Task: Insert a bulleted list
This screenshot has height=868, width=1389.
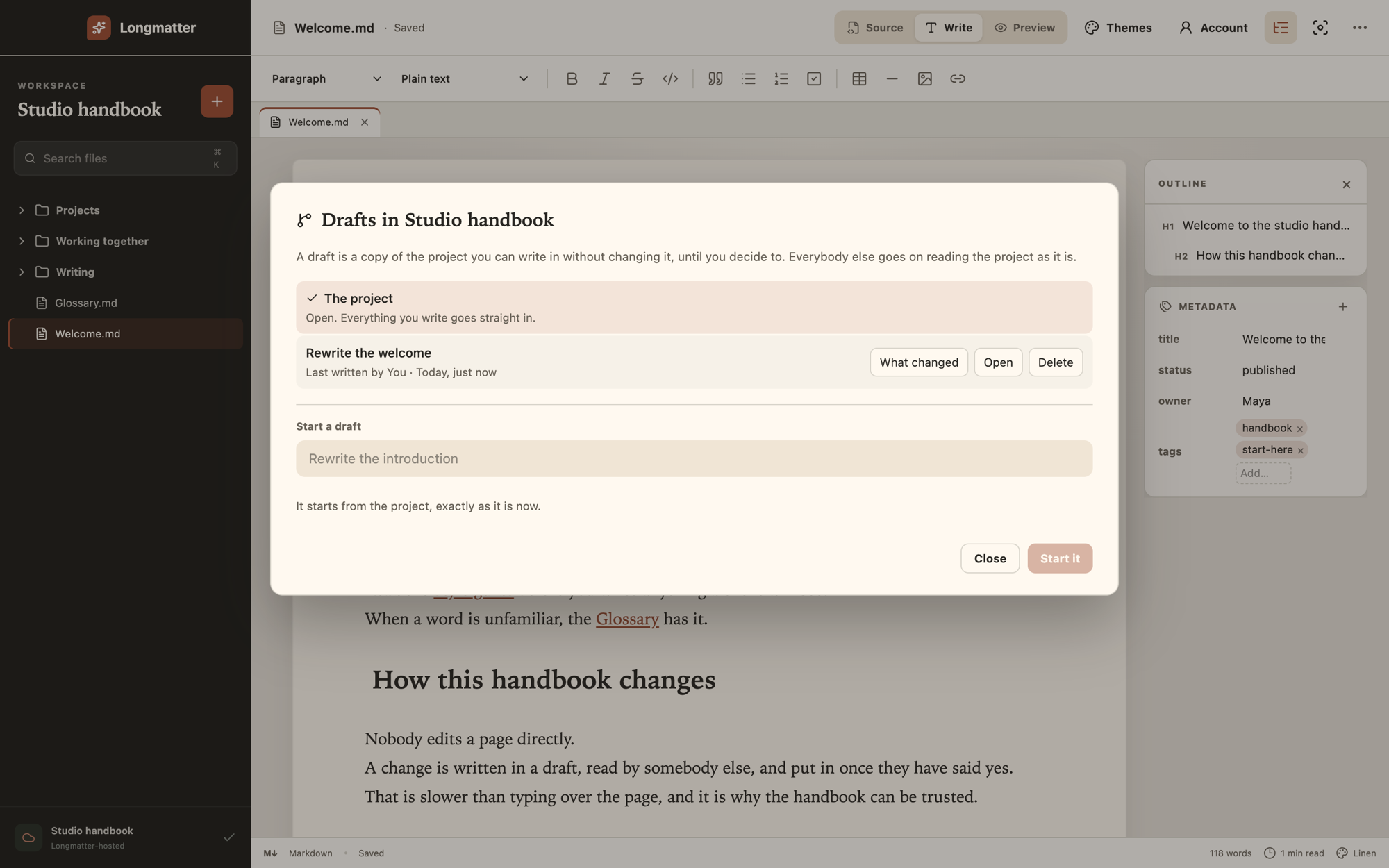Action: [x=748, y=78]
